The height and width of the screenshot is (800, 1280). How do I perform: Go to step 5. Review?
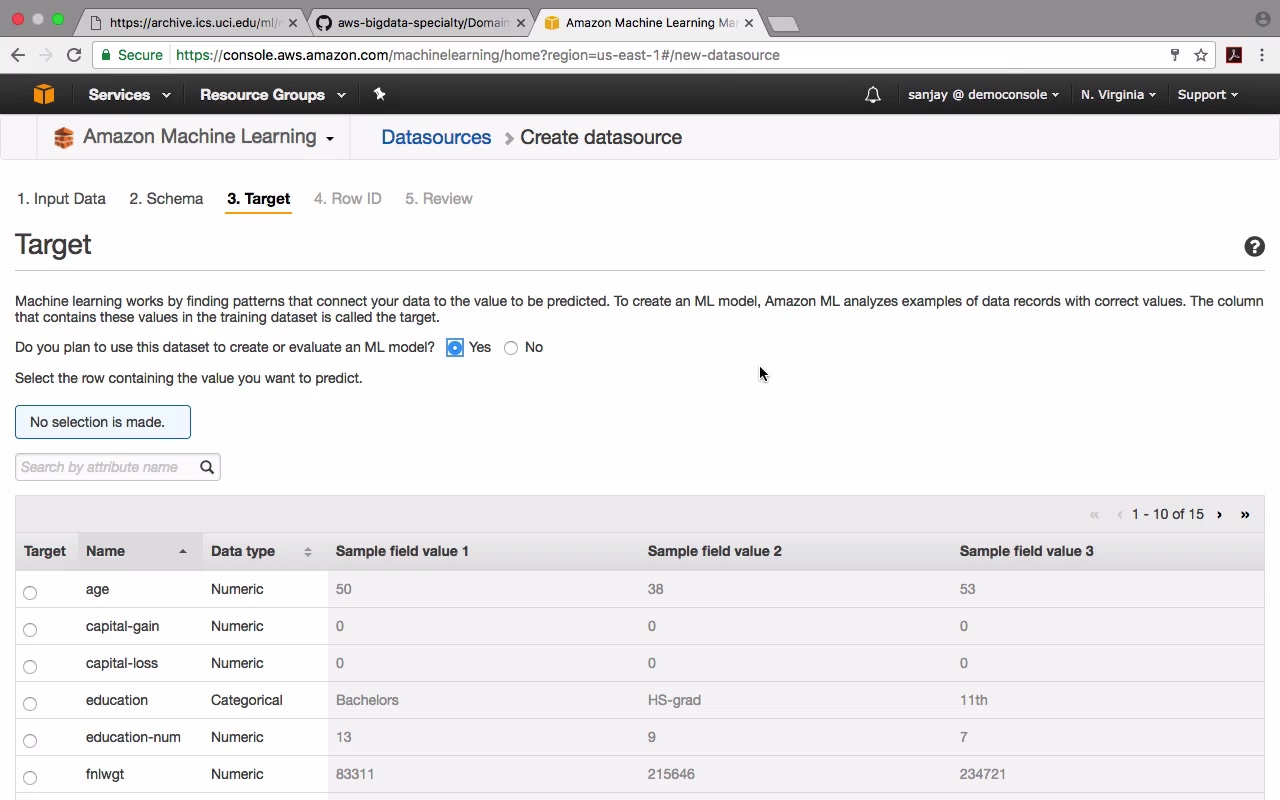point(438,199)
